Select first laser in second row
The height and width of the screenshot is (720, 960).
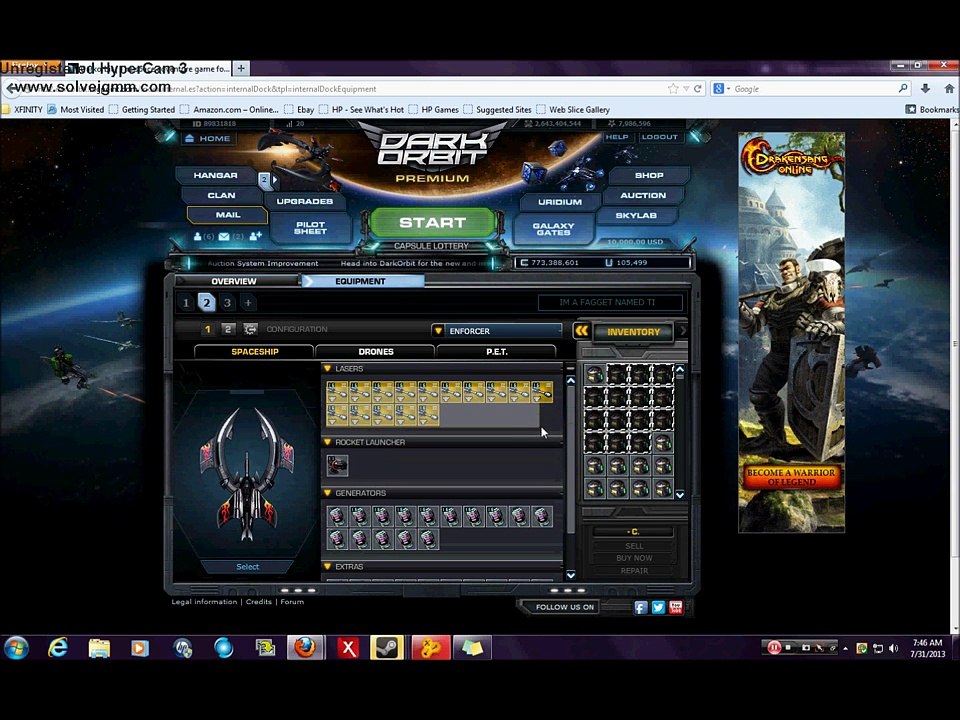tap(337, 415)
